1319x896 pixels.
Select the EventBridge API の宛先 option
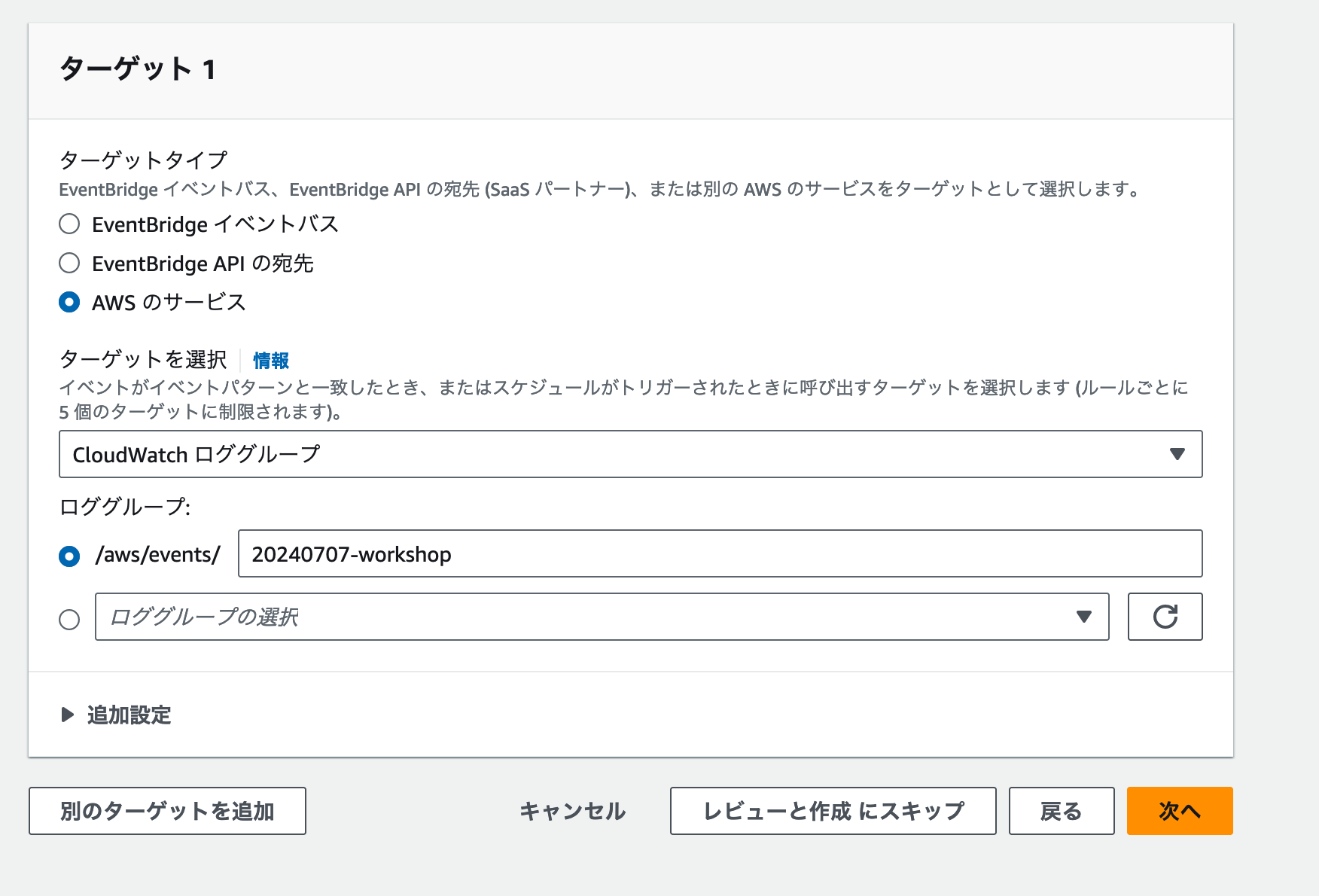69,263
